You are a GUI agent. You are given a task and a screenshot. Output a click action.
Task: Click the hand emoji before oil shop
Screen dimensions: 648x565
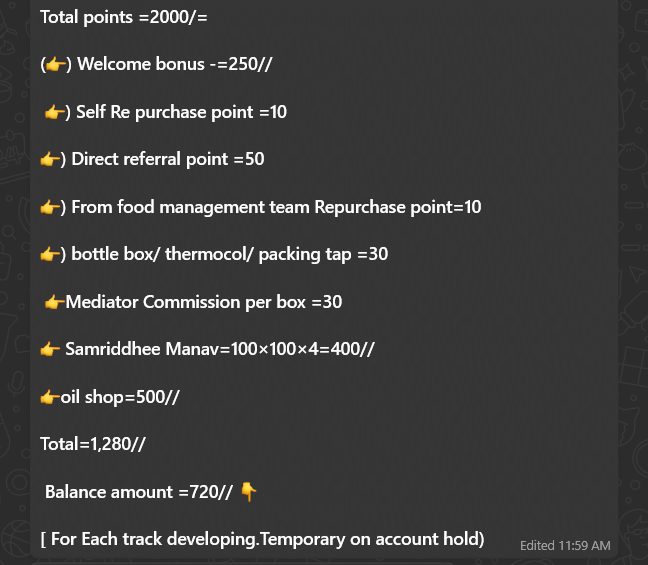pos(50,397)
